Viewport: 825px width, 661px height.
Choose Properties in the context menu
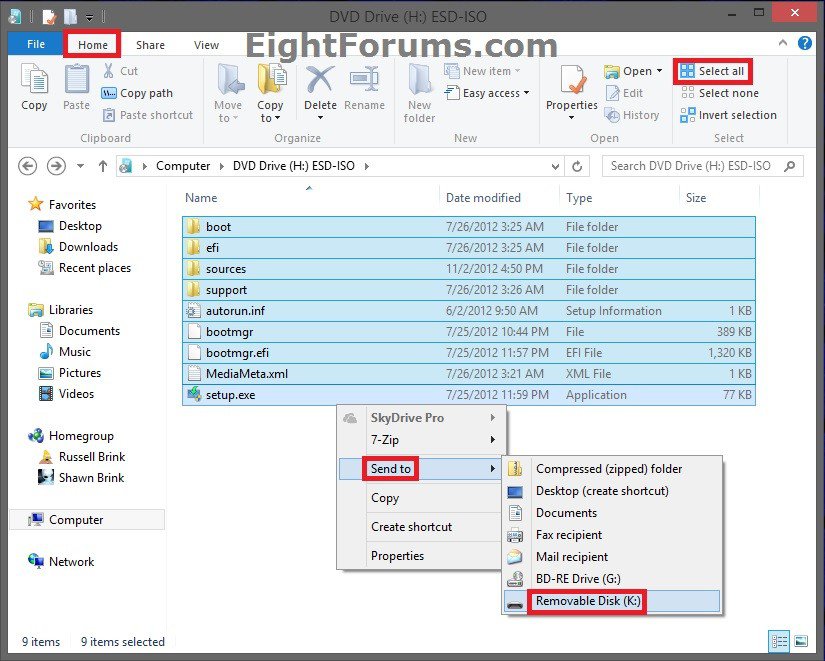point(421,556)
